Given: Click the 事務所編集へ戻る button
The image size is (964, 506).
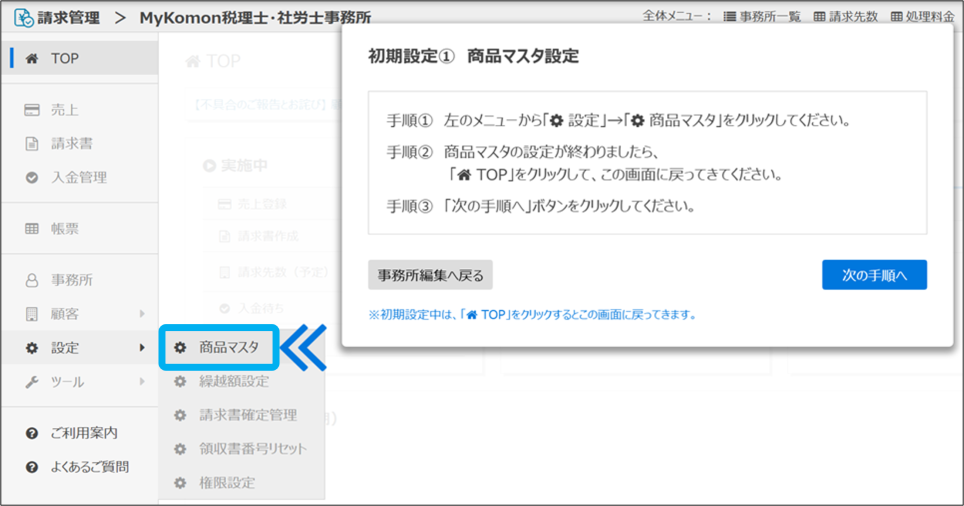Looking at the screenshot, I should 430,275.
